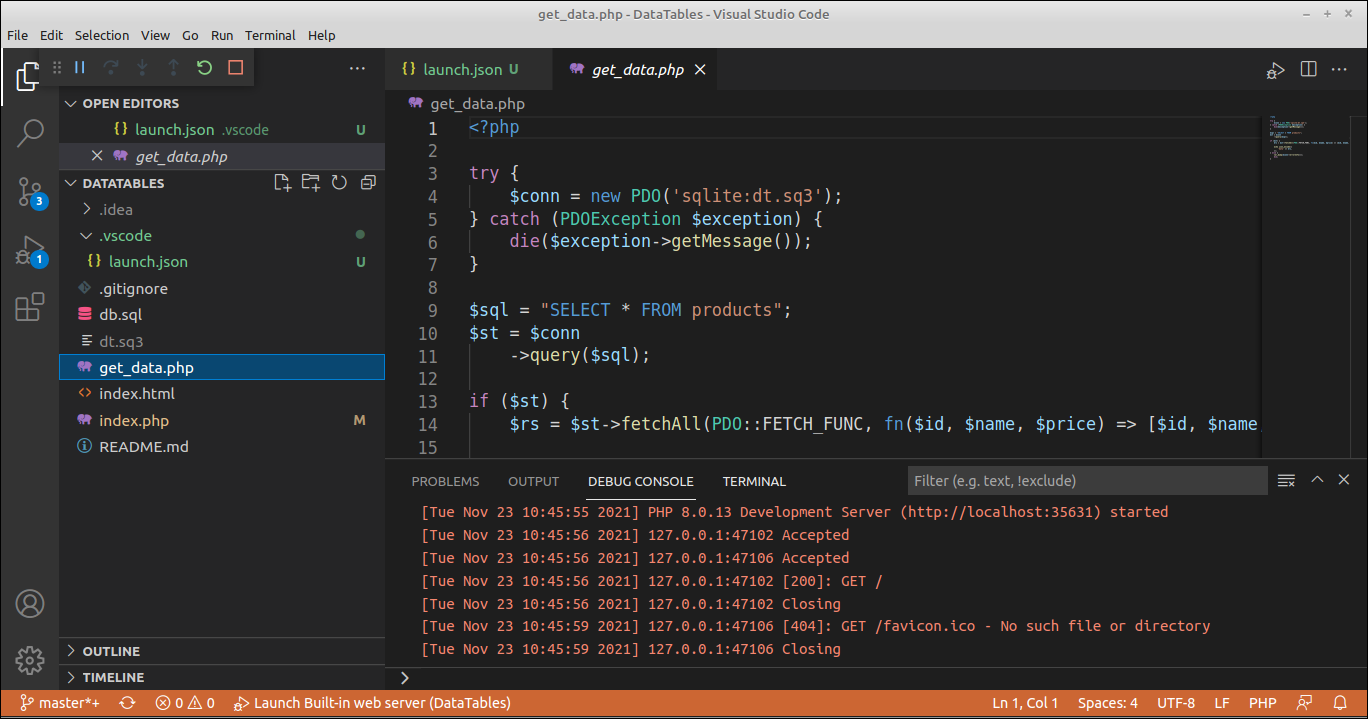Step into with the debugger
The height and width of the screenshot is (719, 1368).
pyautogui.click(x=142, y=68)
